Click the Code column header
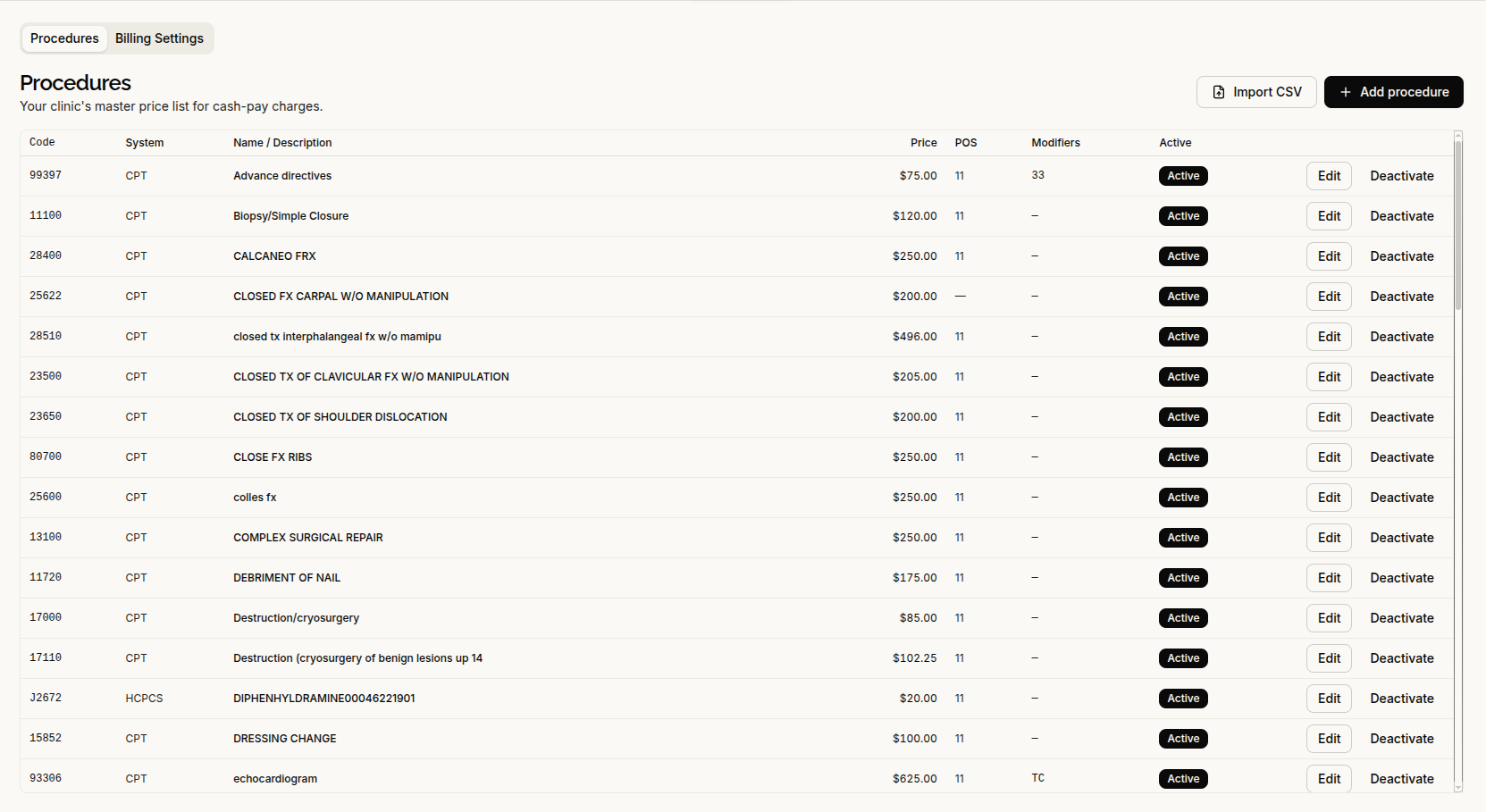Screen dimensions: 1486x812 [x=42, y=142]
